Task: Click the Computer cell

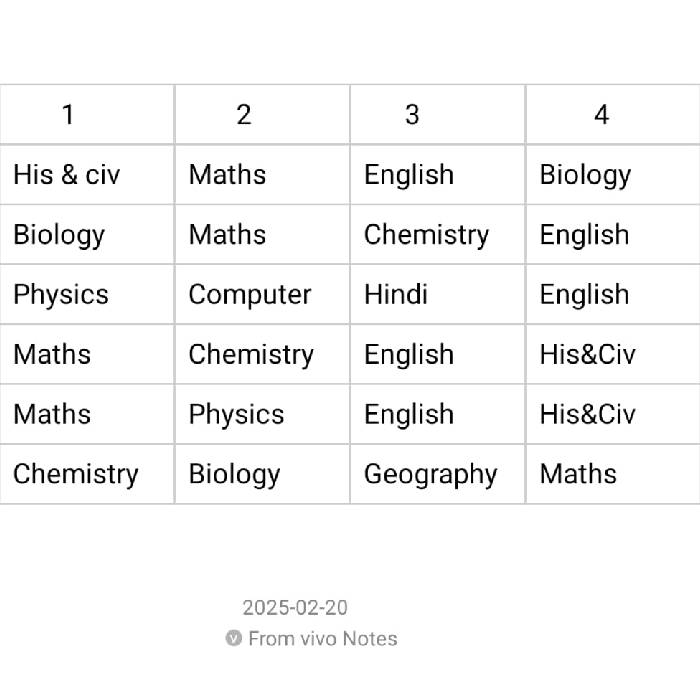Action: point(262,294)
